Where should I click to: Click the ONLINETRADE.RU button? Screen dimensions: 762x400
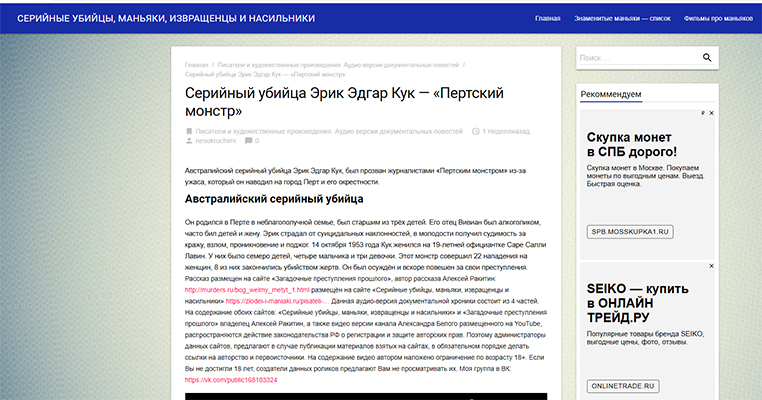pyautogui.click(x=623, y=386)
